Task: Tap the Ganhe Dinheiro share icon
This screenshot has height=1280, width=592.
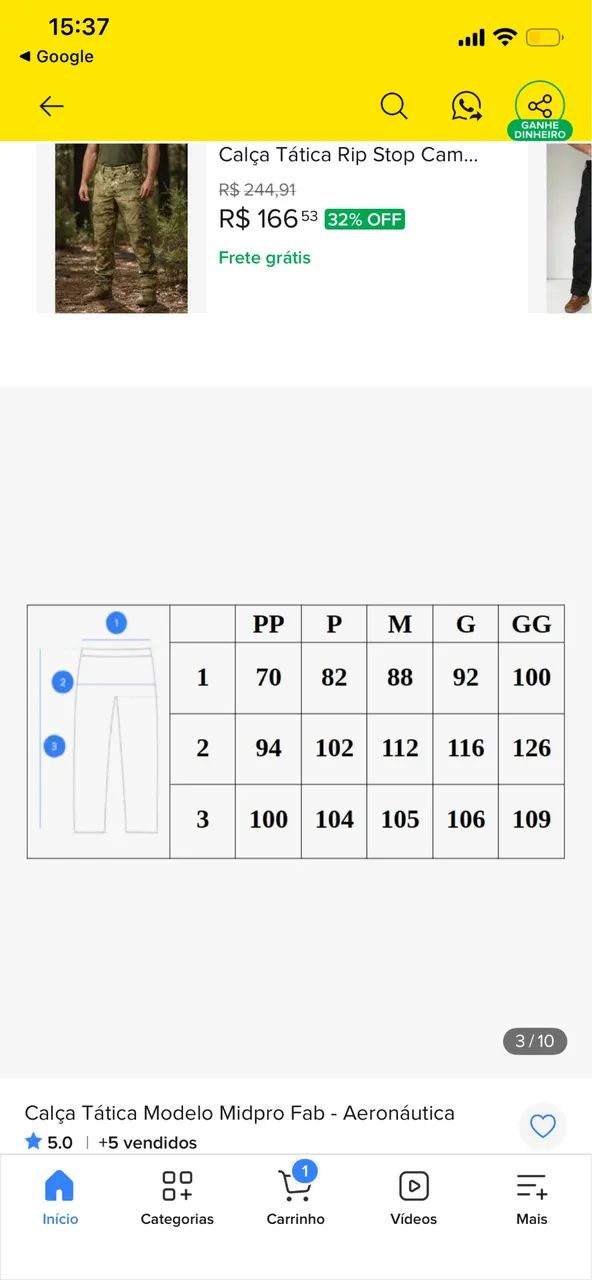Action: [540, 110]
